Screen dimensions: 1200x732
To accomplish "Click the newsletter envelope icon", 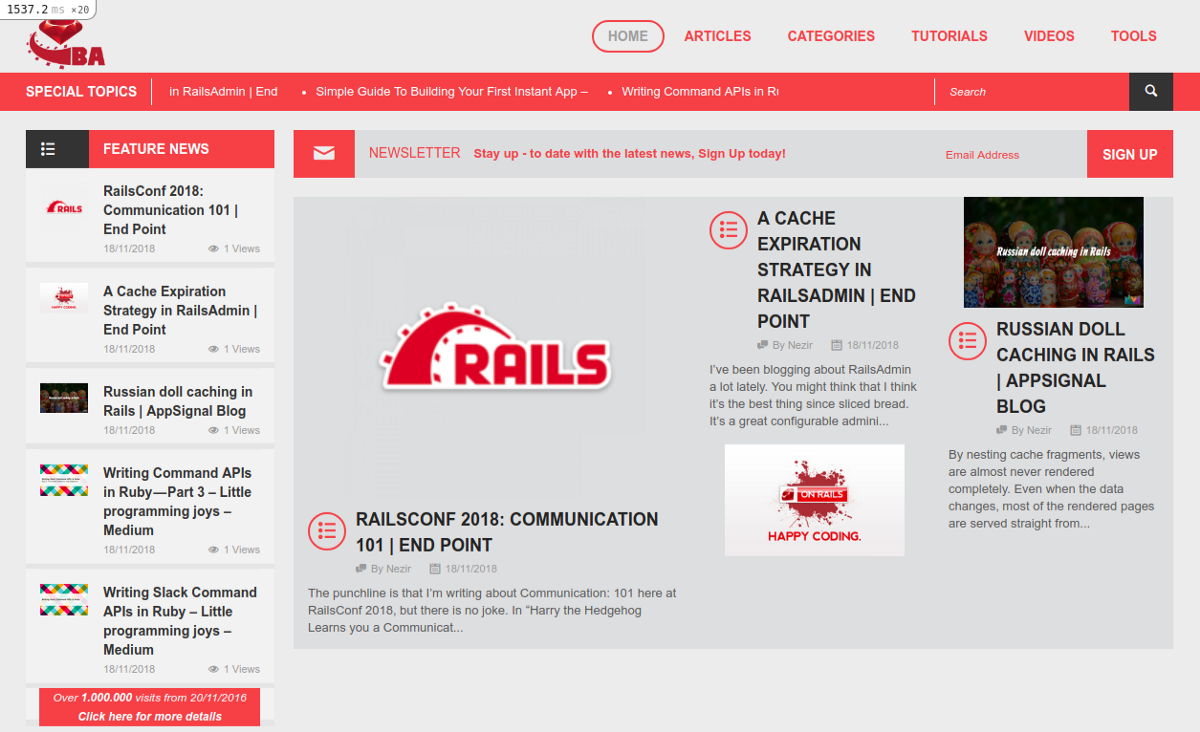I will point(324,154).
